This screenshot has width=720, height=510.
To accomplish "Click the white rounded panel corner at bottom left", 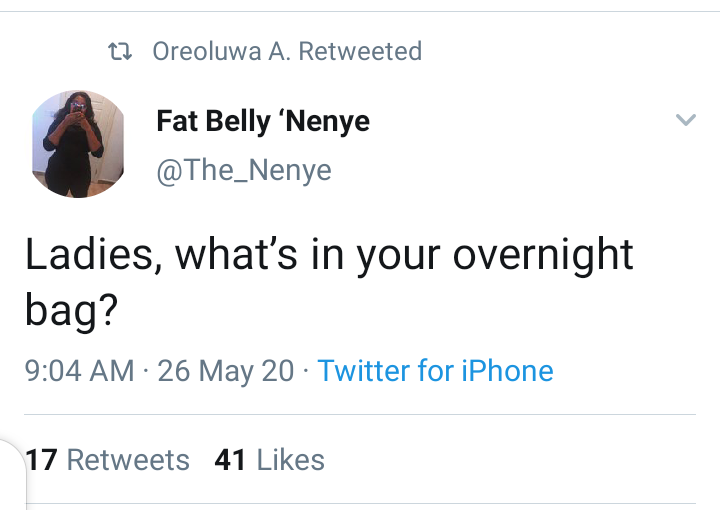I will [x=12, y=475].
